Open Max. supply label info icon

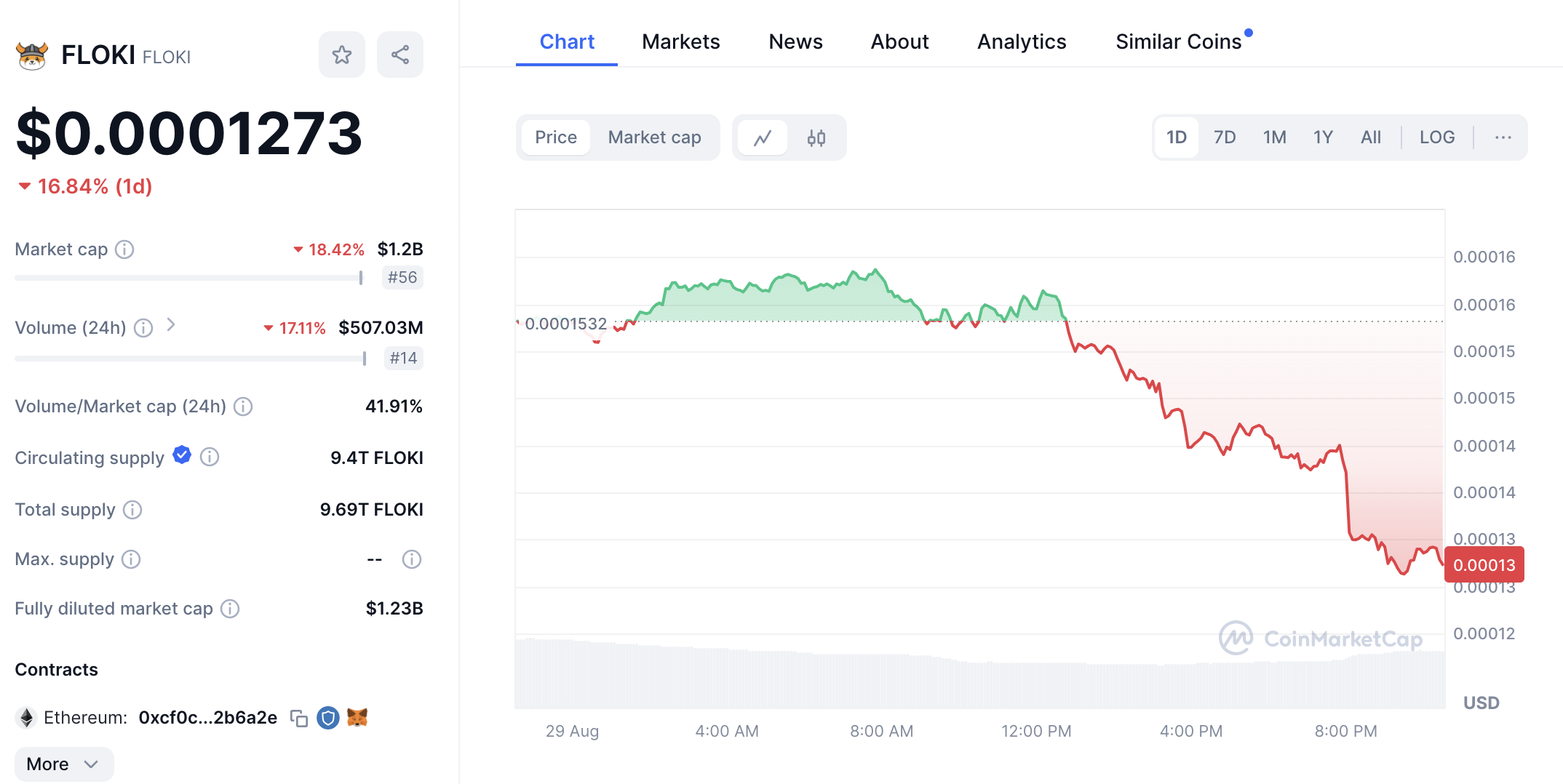pos(131,559)
